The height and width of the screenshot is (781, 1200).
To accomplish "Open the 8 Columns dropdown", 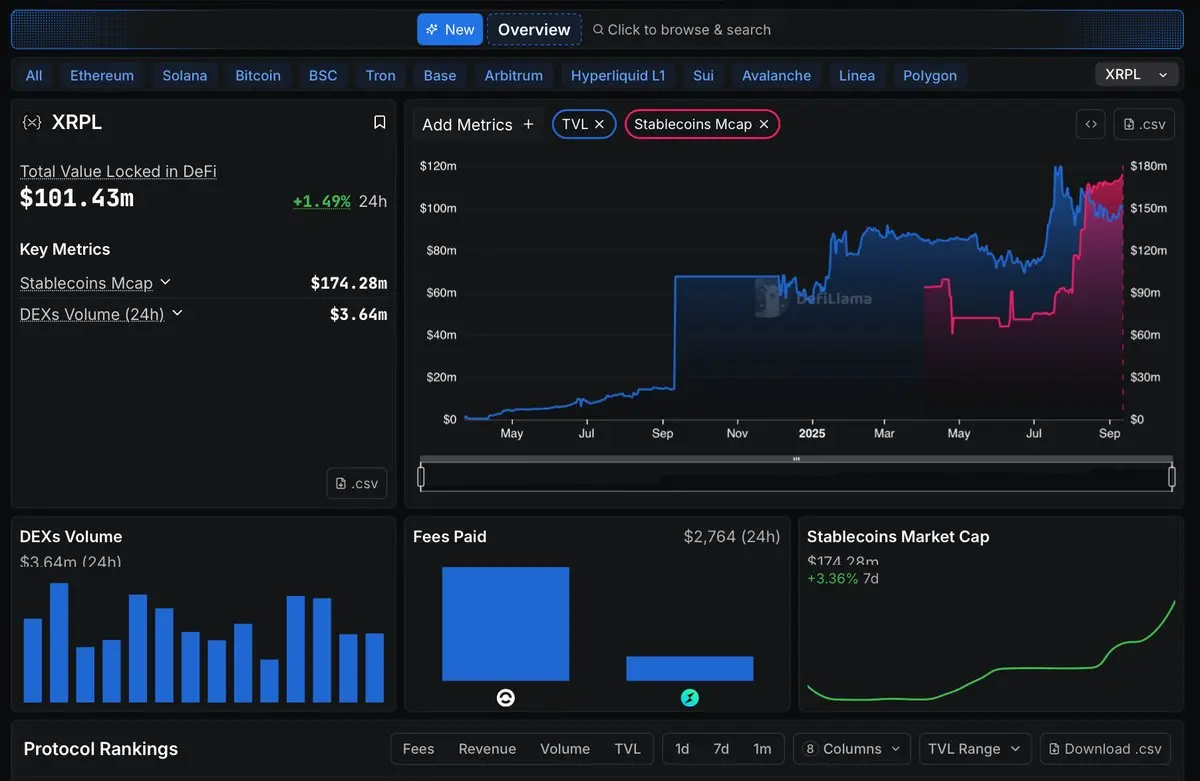I will pos(852,749).
